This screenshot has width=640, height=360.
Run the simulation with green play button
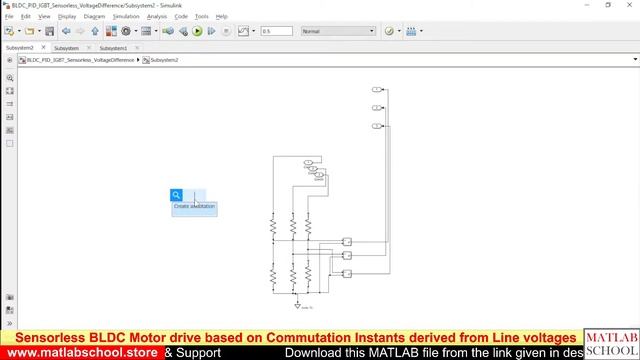pyautogui.click(x=197, y=31)
